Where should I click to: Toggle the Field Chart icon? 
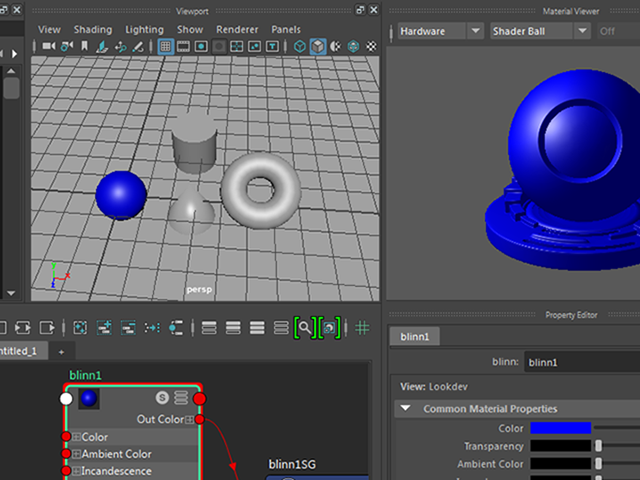[237, 47]
